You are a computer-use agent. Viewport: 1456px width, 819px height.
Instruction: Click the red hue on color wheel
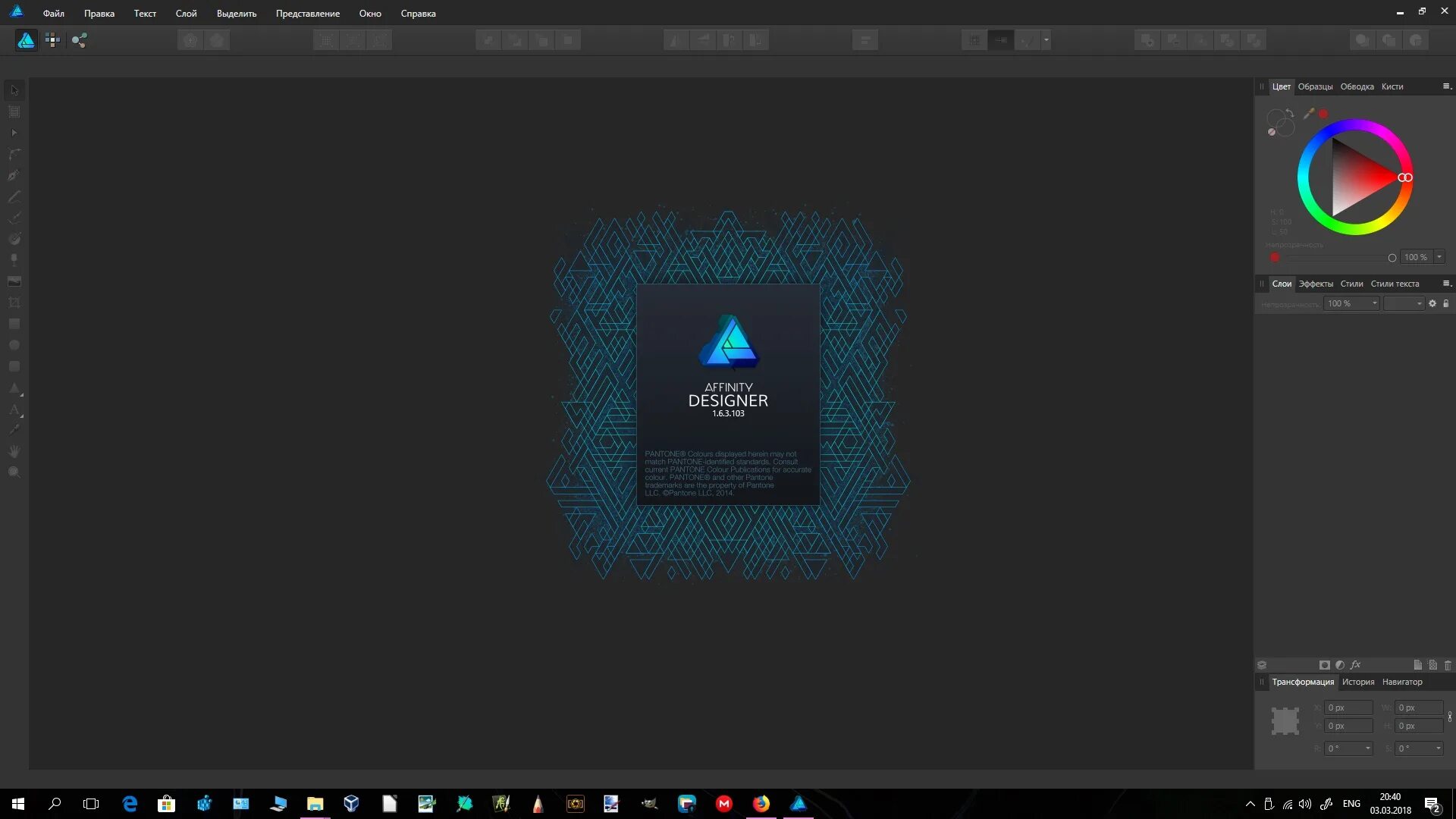click(1408, 177)
